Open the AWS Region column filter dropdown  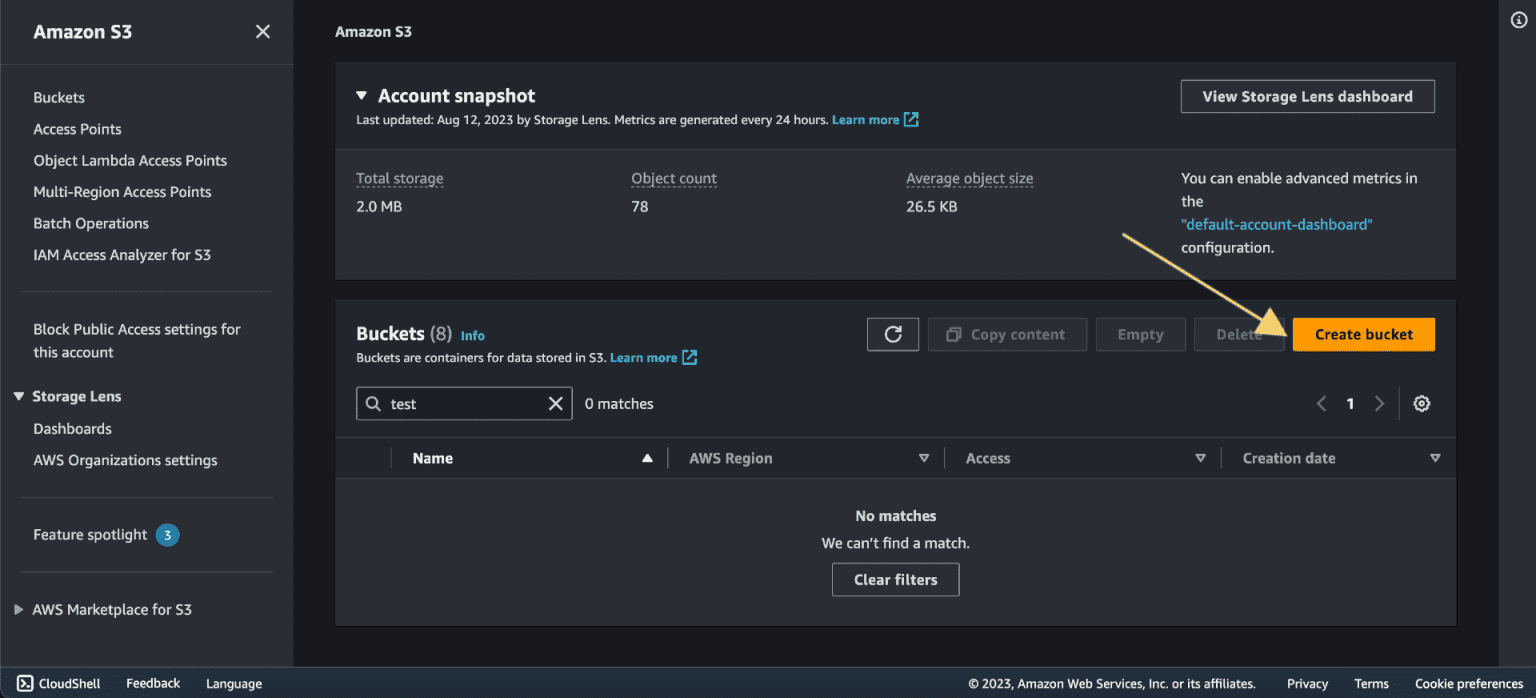[x=923, y=457]
